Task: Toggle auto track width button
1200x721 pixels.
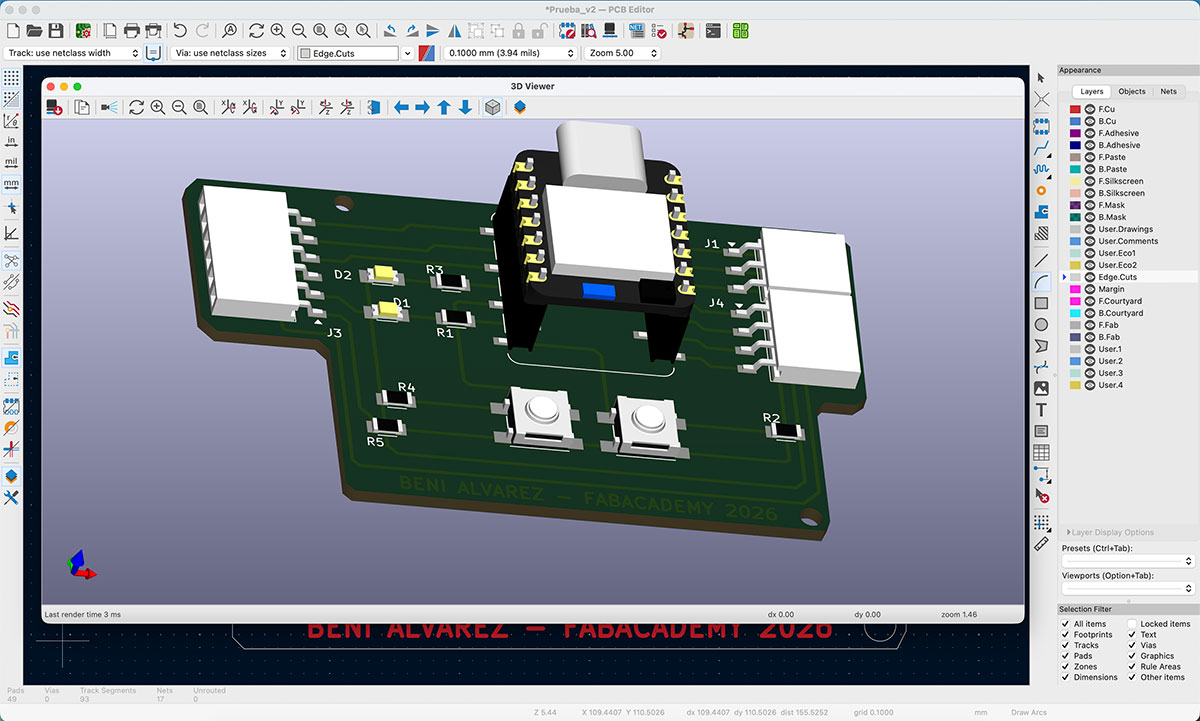Action: [154, 53]
